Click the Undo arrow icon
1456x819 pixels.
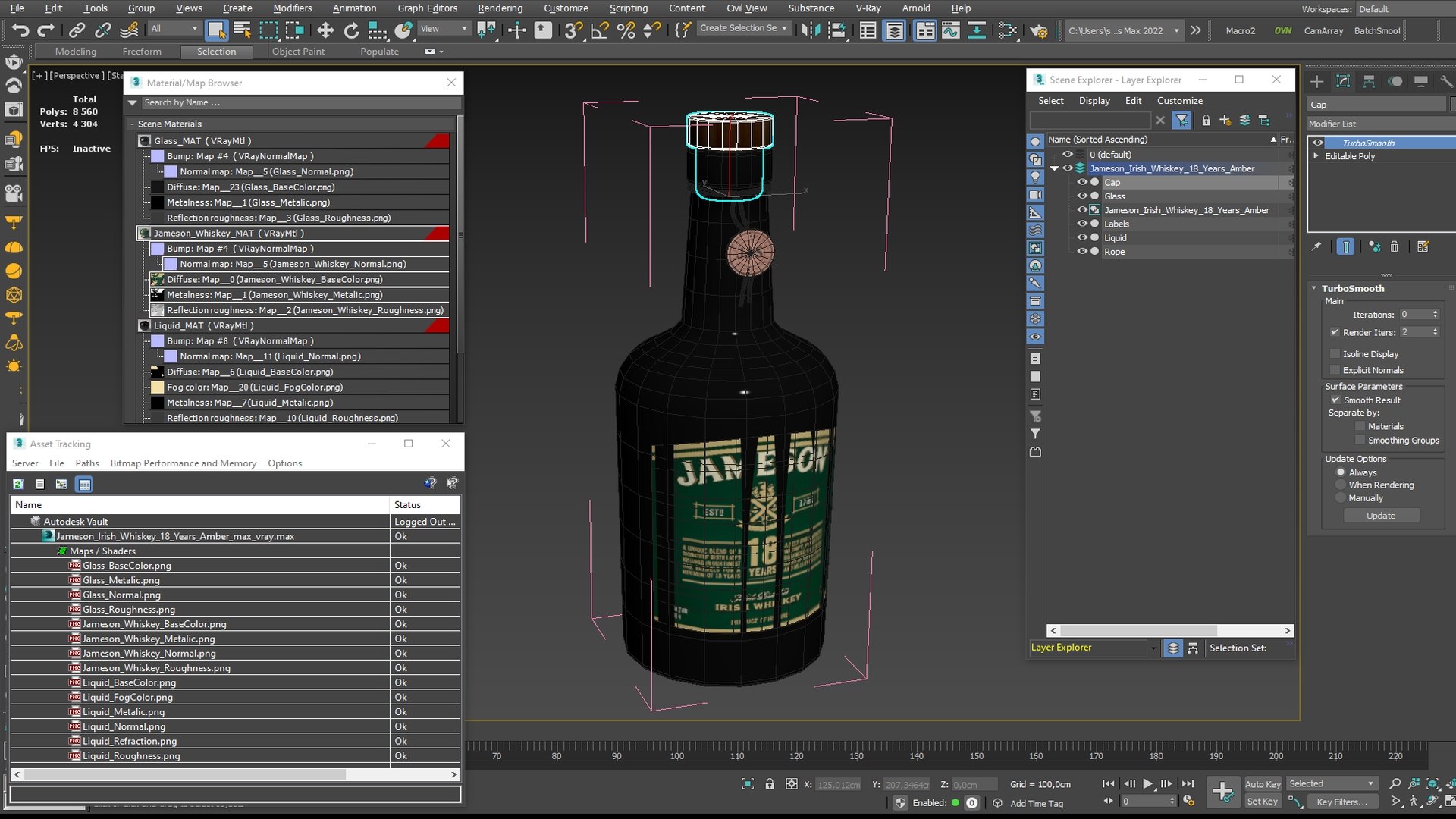20,30
